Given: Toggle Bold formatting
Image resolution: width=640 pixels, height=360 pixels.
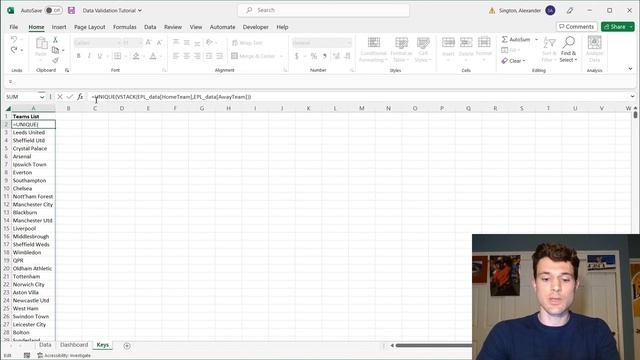Looking at the screenshot, I should (78, 56).
